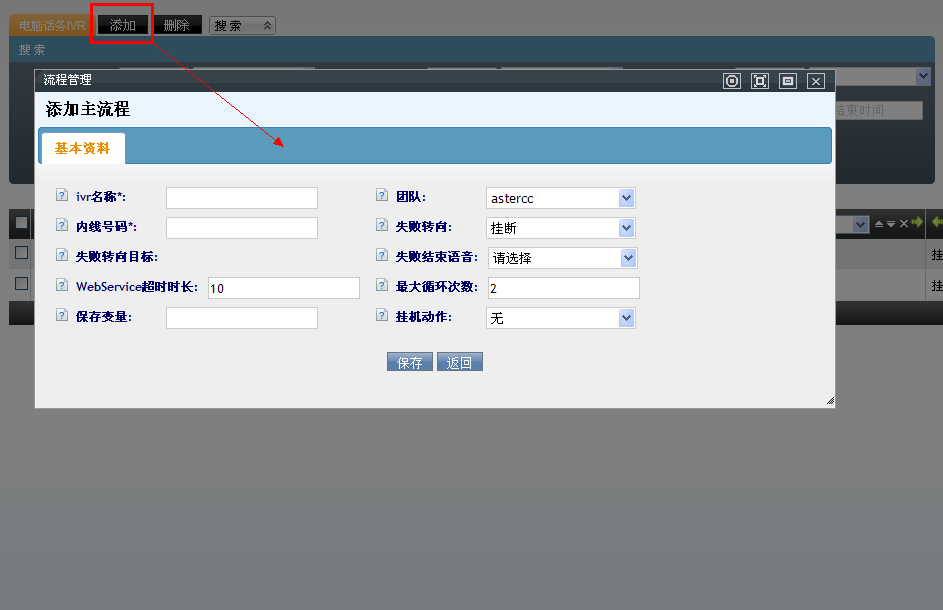943x610 pixels.
Task: Click help icon beside ivr名称 field
Action: (x=62, y=196)
